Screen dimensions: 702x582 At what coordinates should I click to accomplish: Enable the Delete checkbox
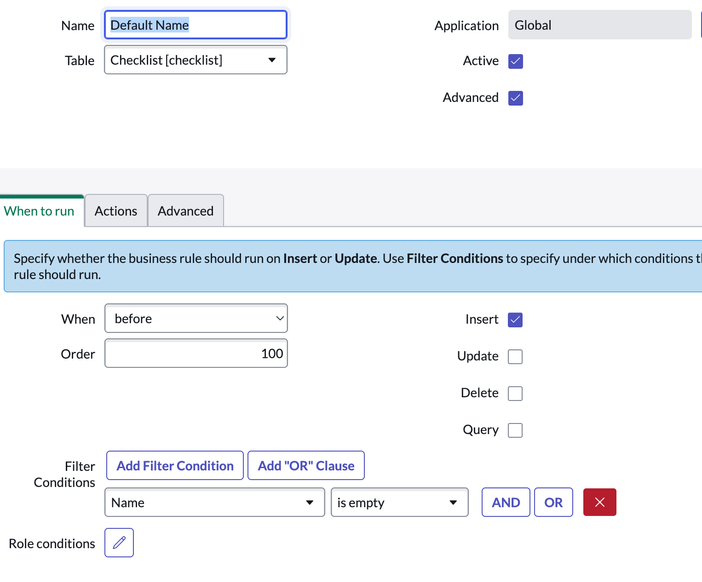coord(515,394)
